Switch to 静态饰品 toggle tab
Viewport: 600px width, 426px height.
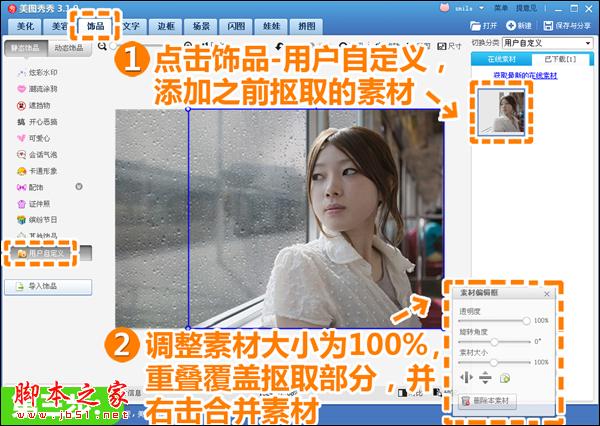pyautogui.click(x=26, y=48)
